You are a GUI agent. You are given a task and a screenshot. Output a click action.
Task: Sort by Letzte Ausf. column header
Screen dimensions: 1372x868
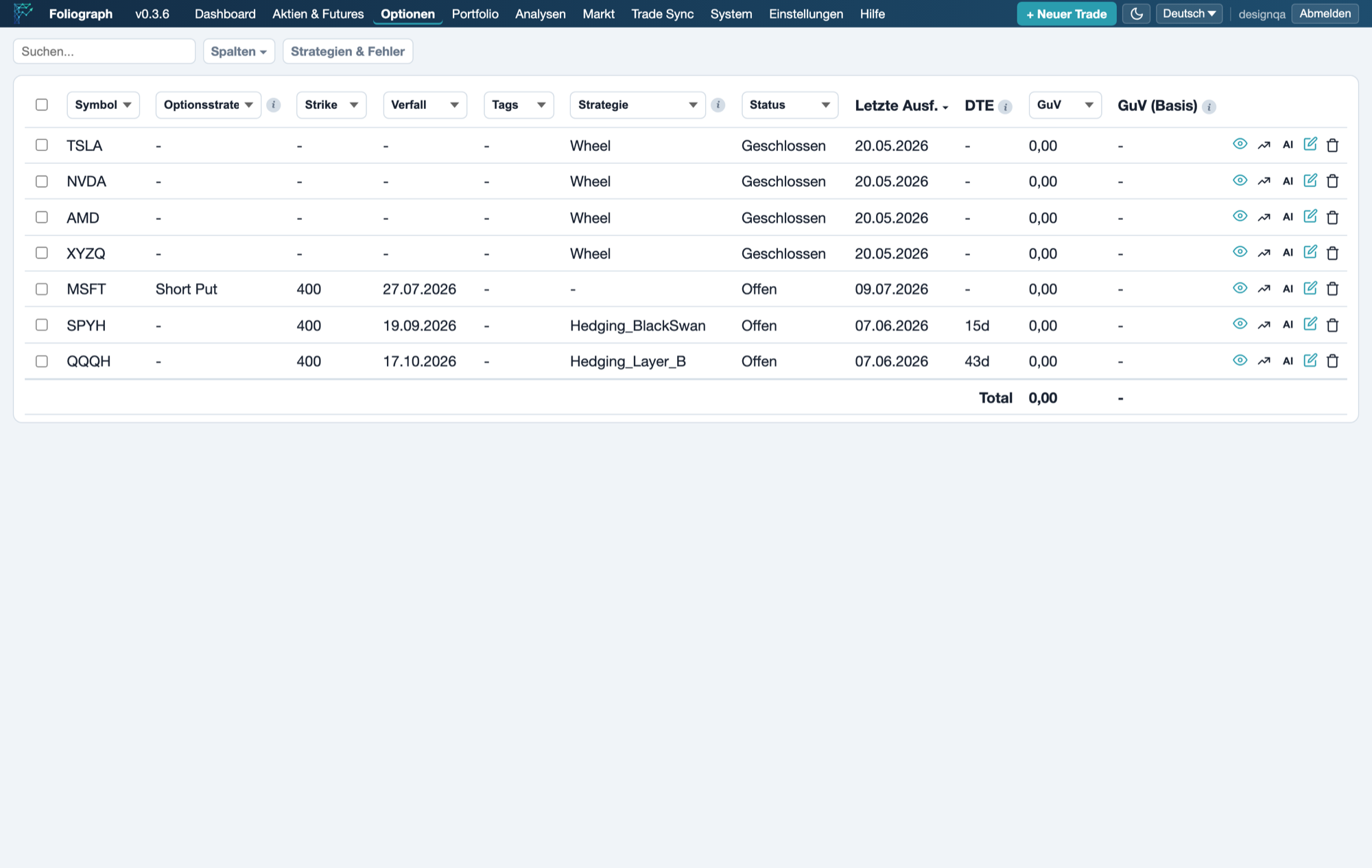click(x=901, y=106)
